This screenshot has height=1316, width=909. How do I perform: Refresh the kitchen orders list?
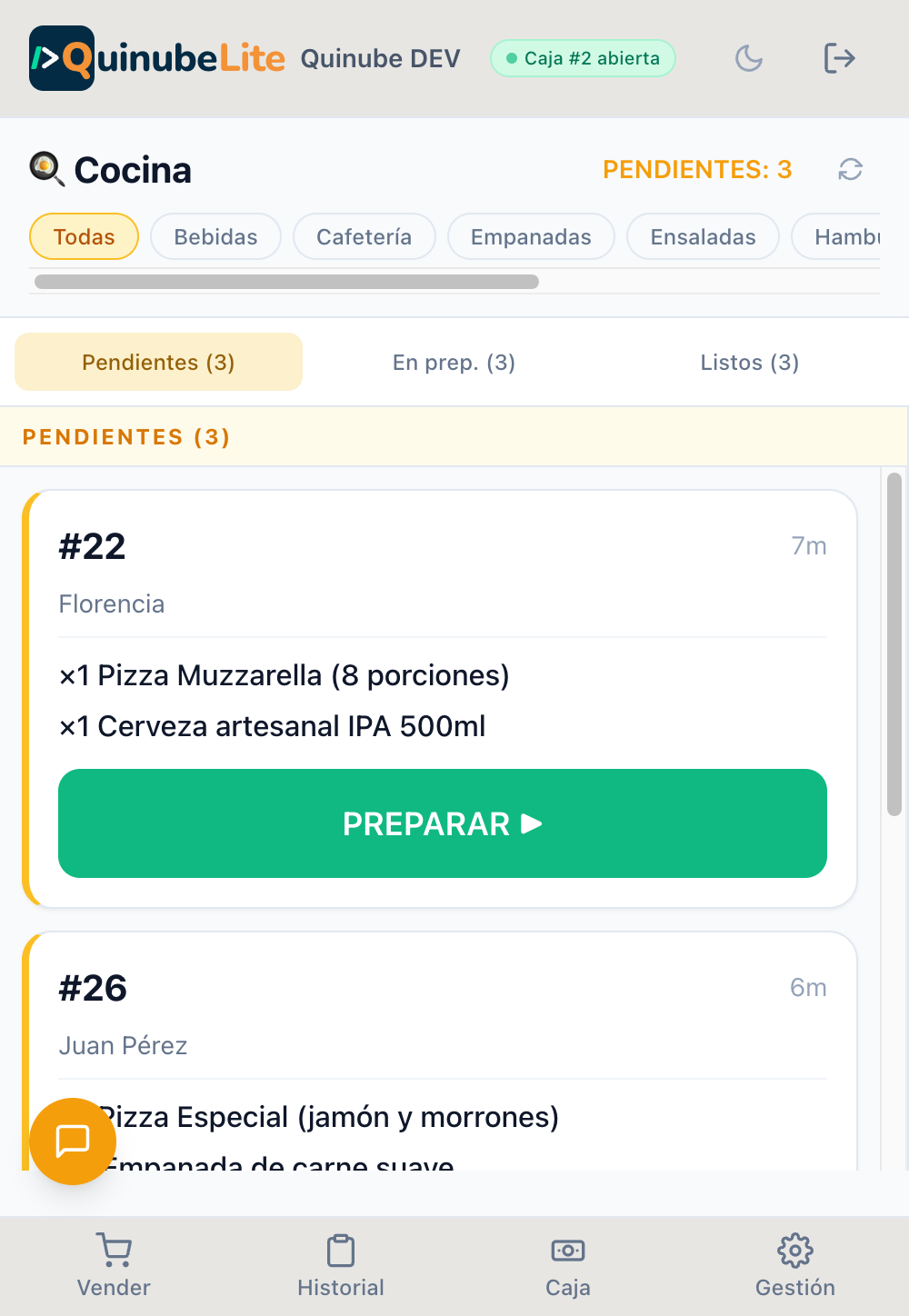click(850, 169)
